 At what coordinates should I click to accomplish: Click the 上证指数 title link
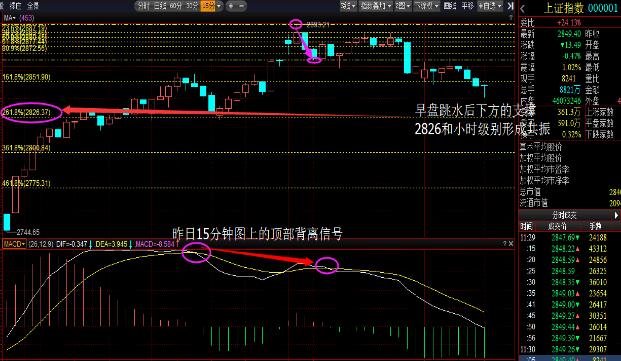click(x=564, y=8)
